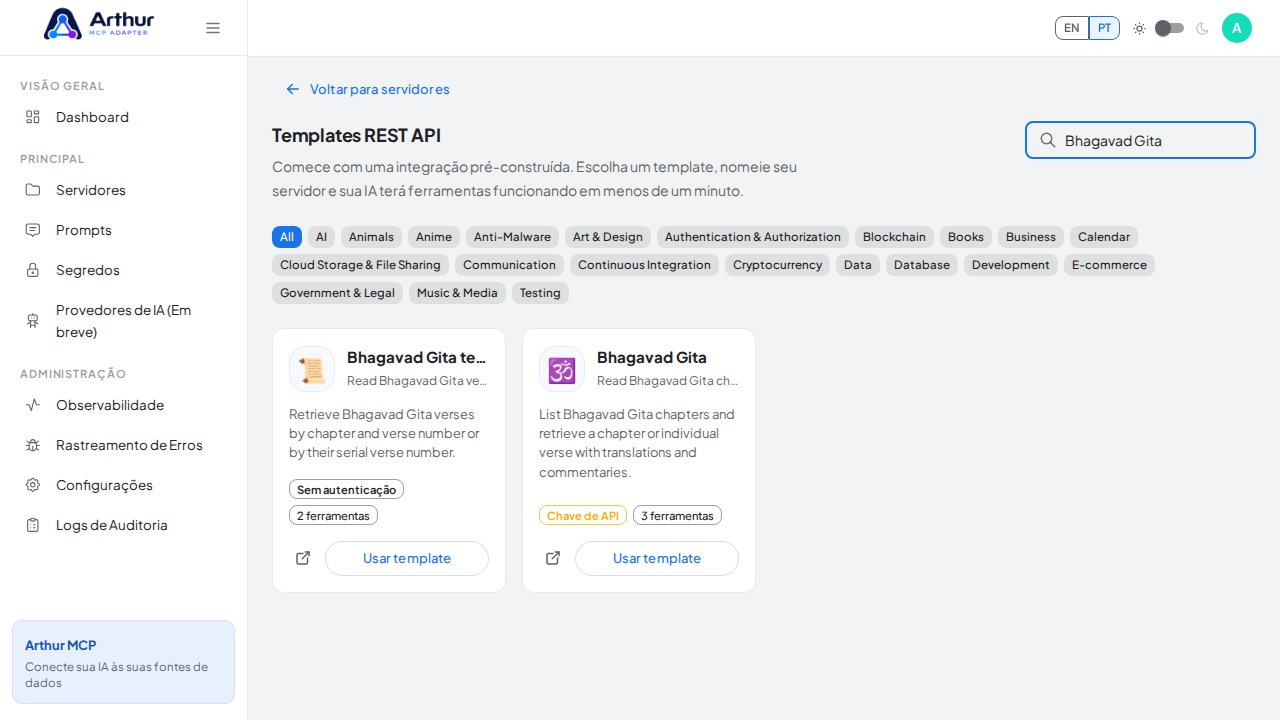1280x720 pixels.
Task: Filter templates by Animals category
Action: tap(371, 237)
